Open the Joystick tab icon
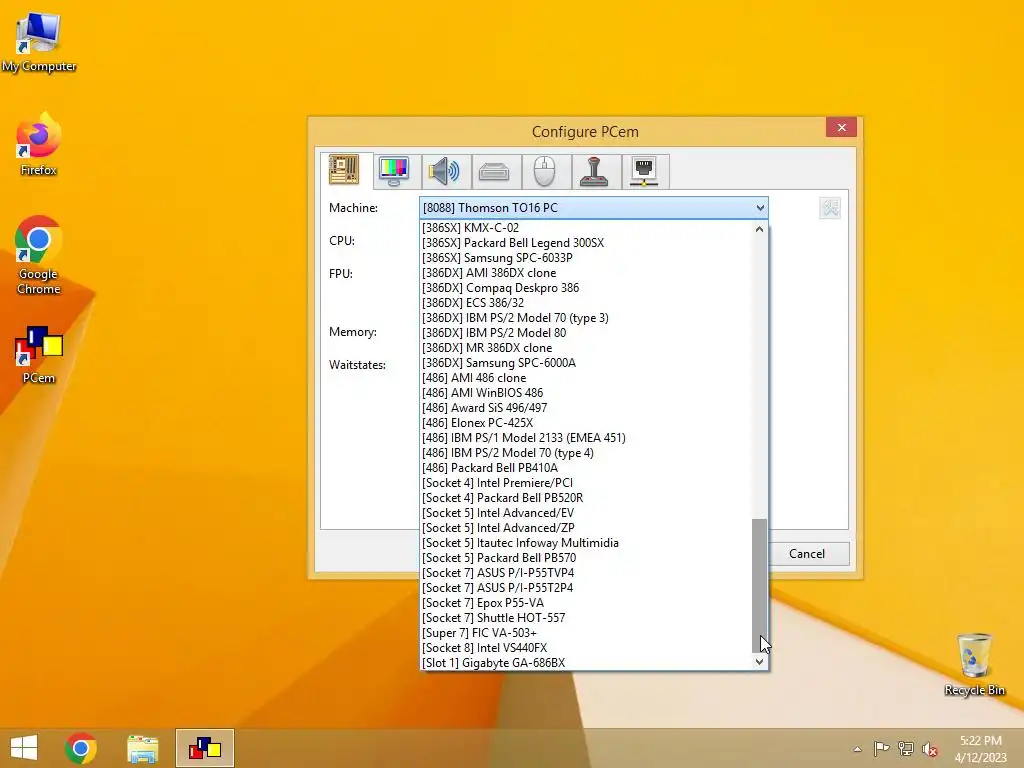 (594, 172)
